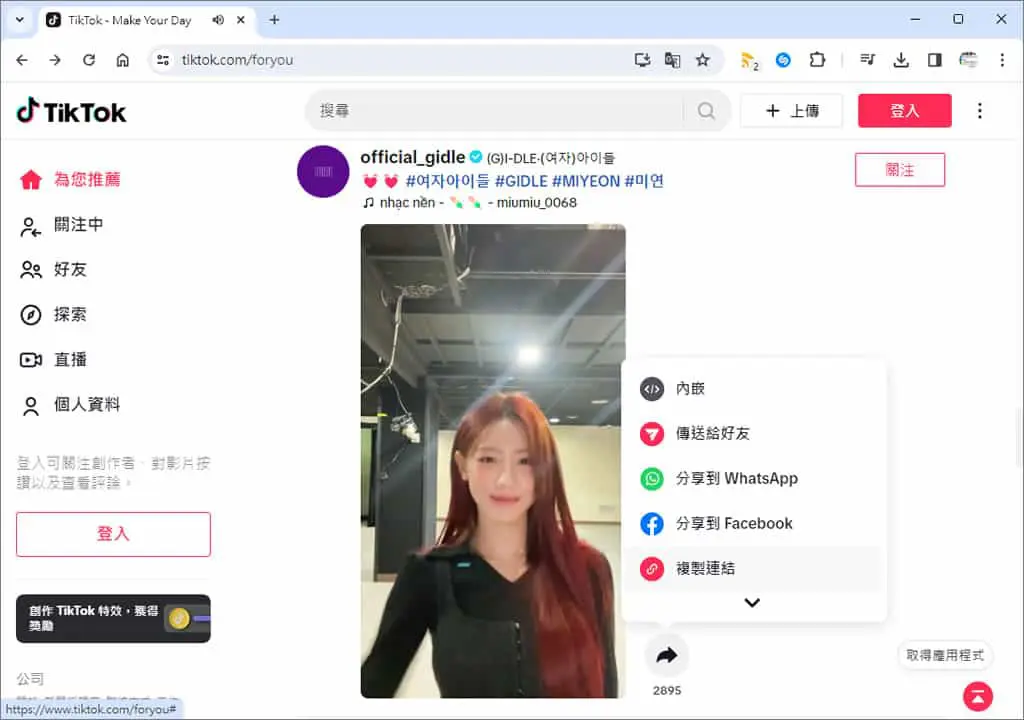Click the scroll-to-top red circle icon
Screen dimensions: 1024x720
click(978, 696)
